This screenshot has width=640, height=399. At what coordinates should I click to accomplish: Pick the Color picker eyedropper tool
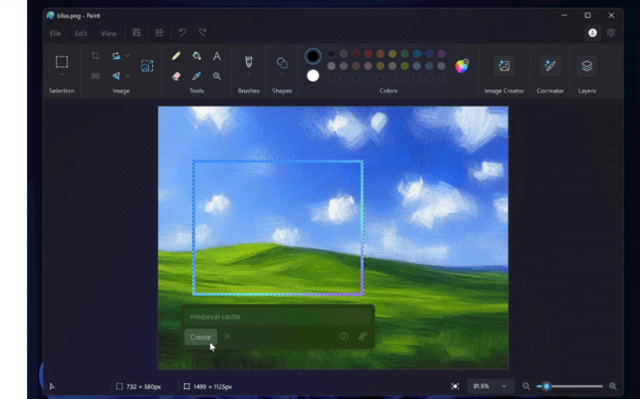coord(196,76)
